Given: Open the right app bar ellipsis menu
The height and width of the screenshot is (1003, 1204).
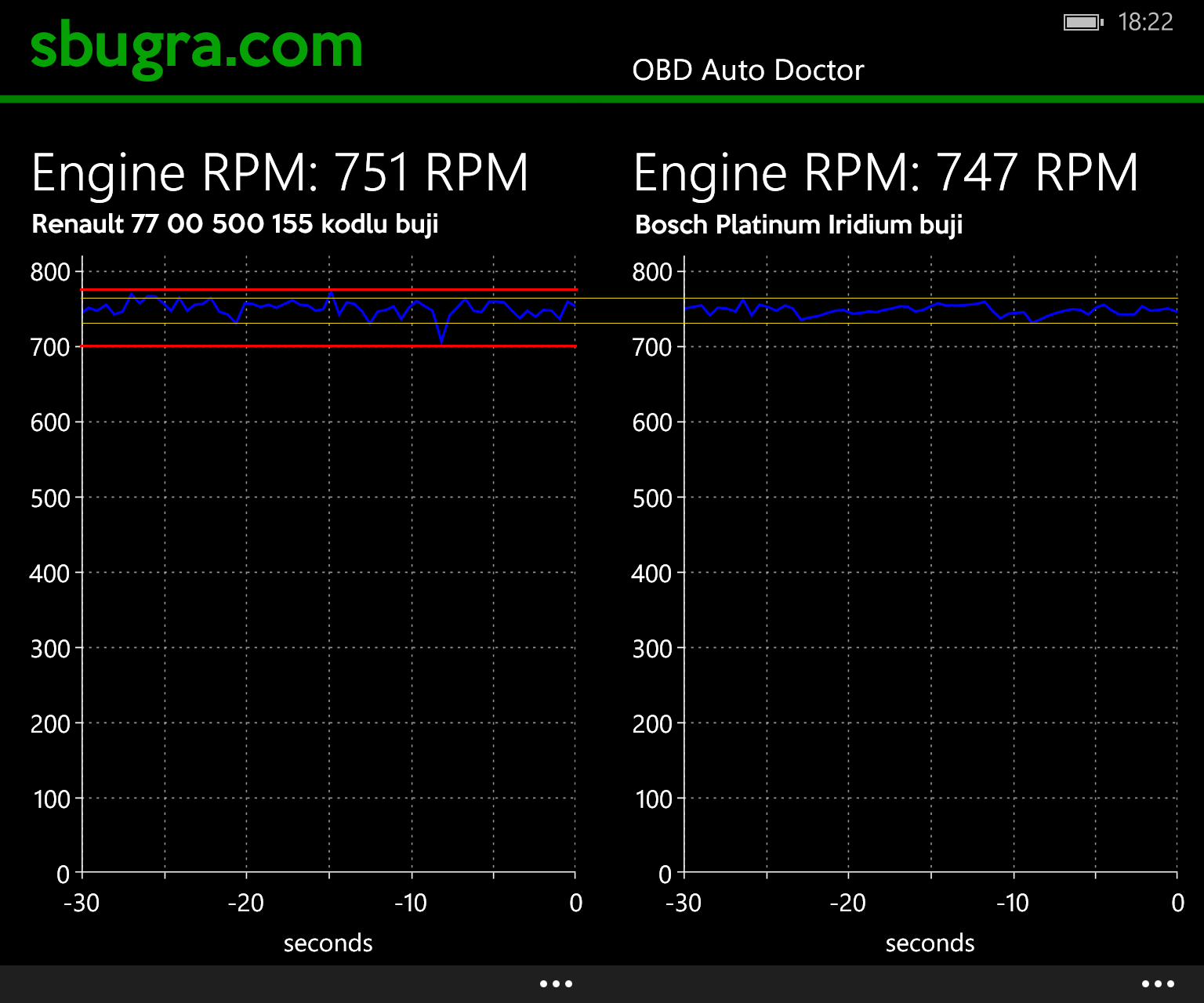Looking at the screenshot, I should [x=1158, y=983].
